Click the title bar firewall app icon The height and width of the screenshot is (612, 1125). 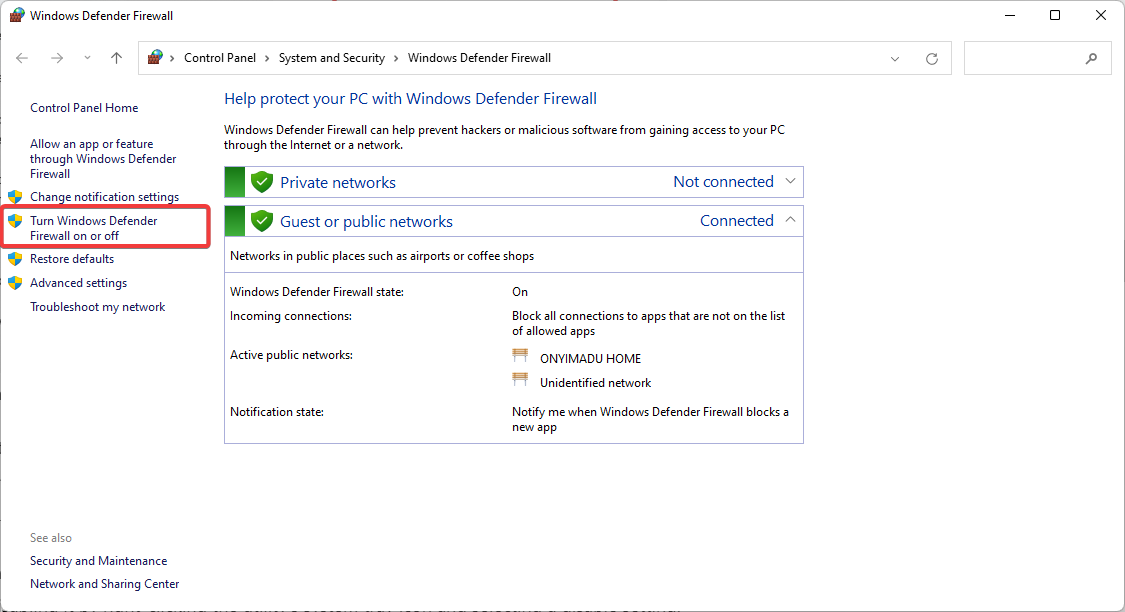point(16,15)
